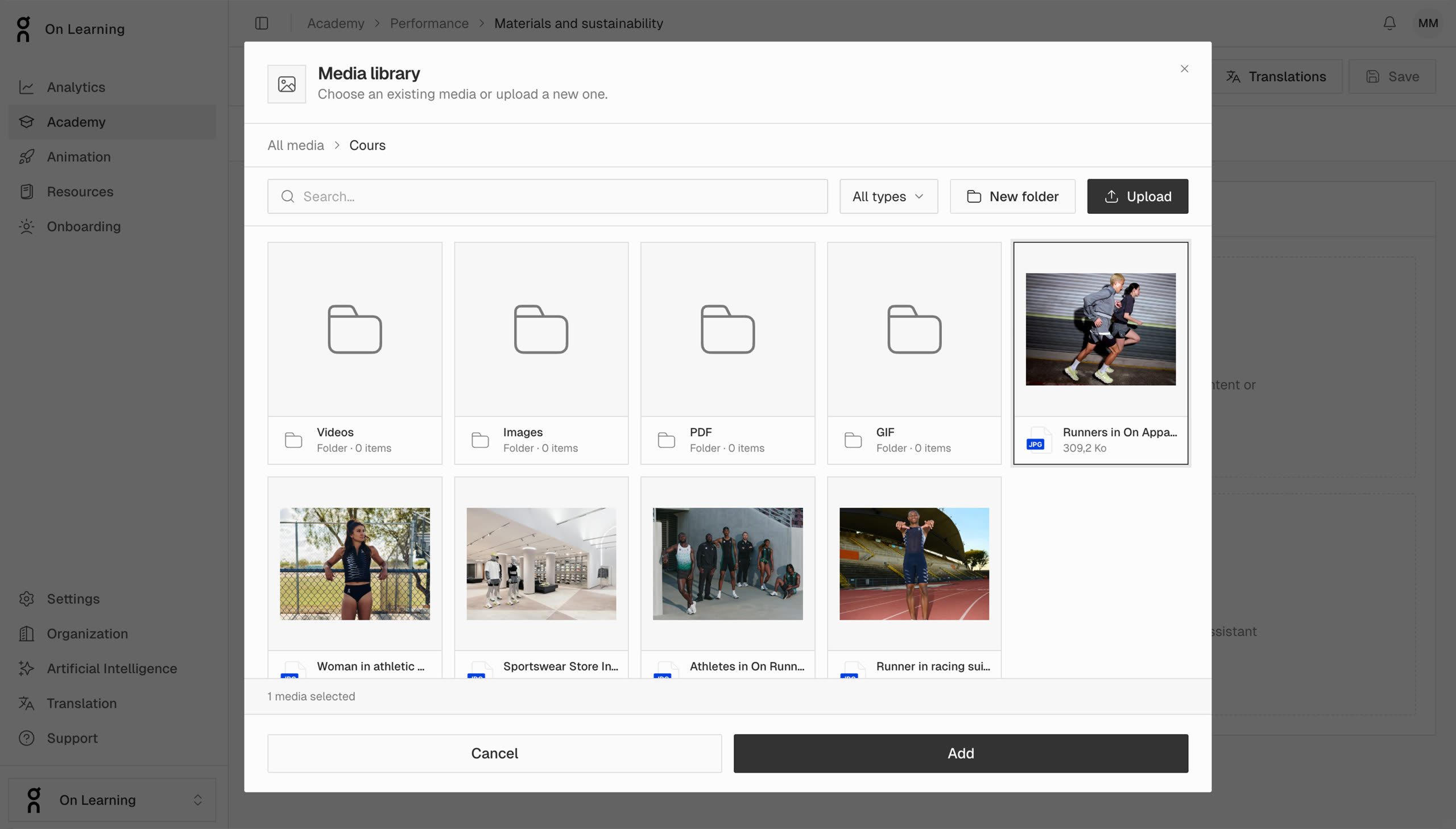Open Artificial Intelligence in the sidebar
Viewport: 1456px width, 829px height.
click(112, 668)
